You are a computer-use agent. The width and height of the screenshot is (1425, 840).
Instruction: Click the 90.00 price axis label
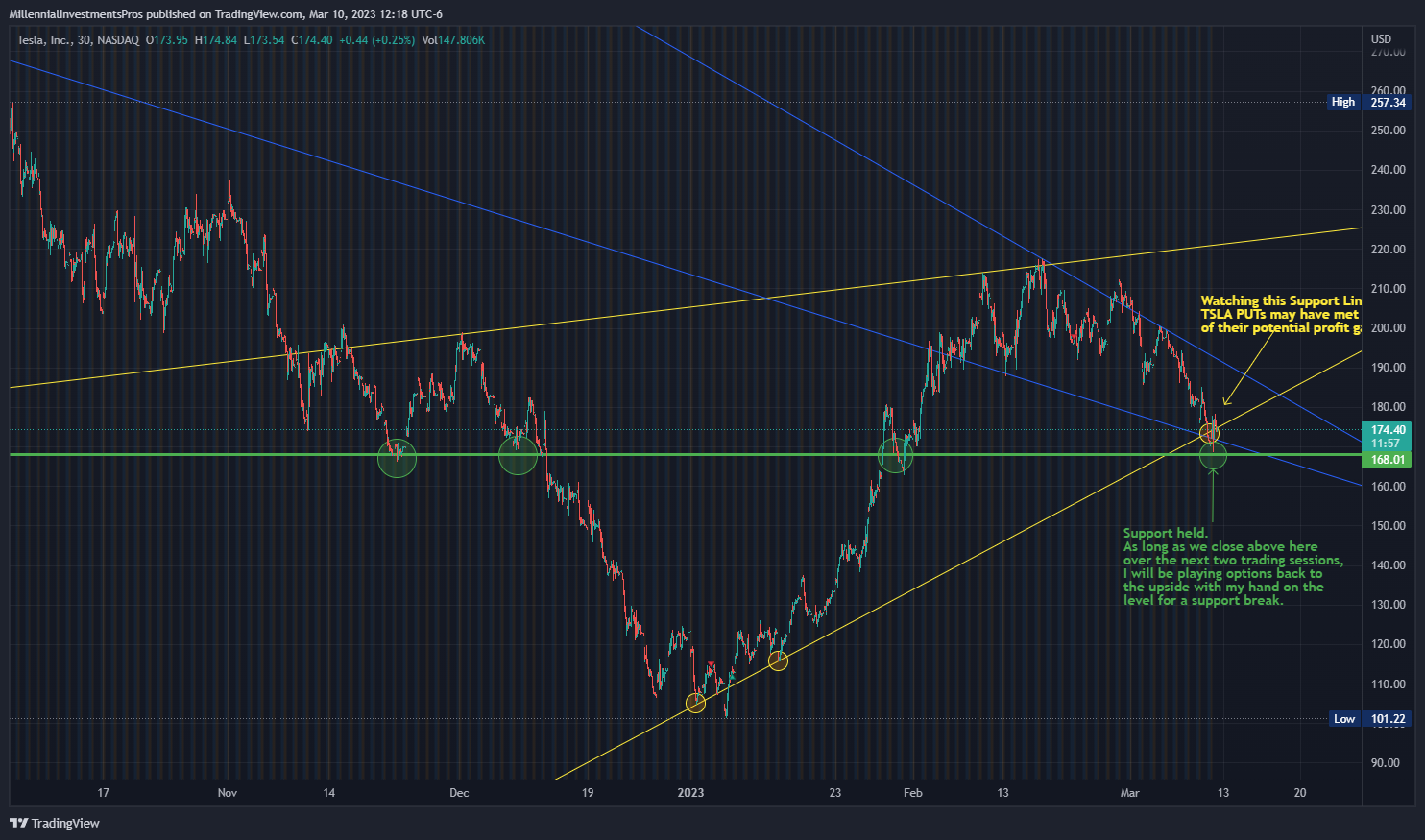coord(1386,763)
